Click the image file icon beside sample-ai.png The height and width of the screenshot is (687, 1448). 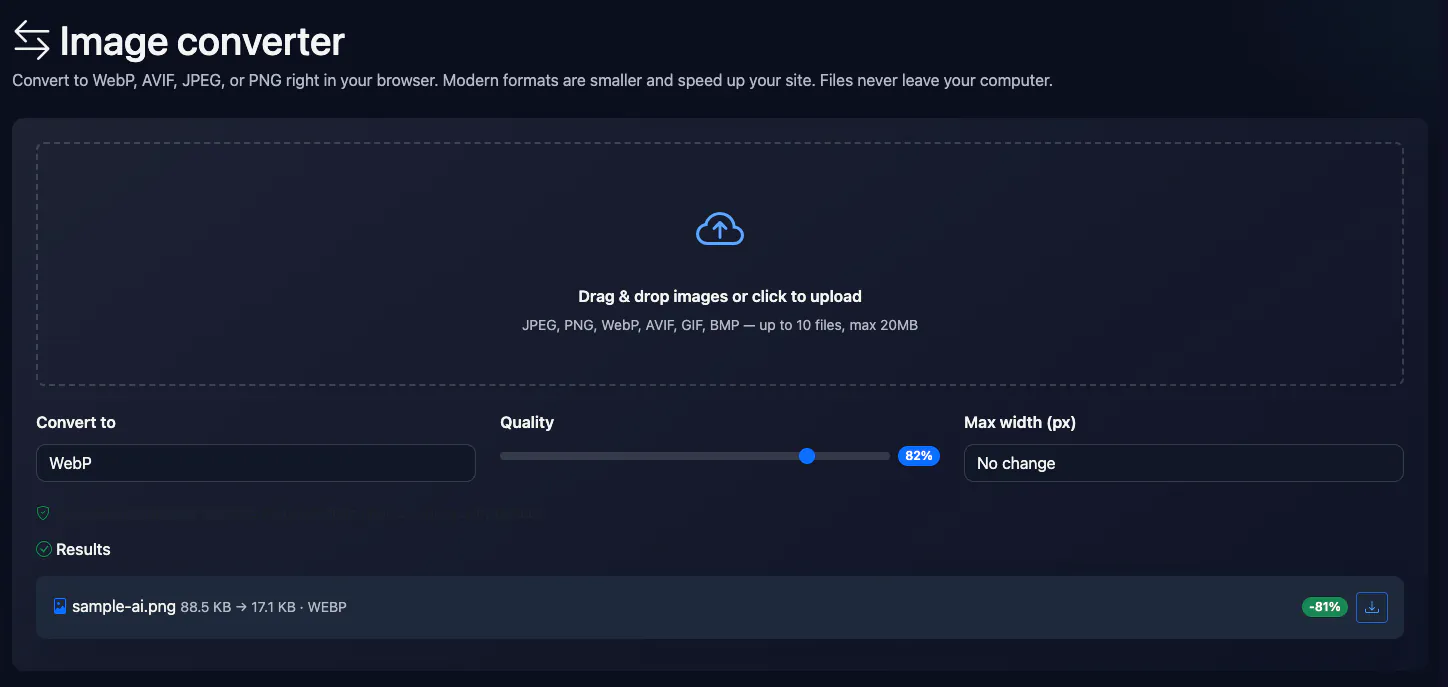click(x=60, y=606)
